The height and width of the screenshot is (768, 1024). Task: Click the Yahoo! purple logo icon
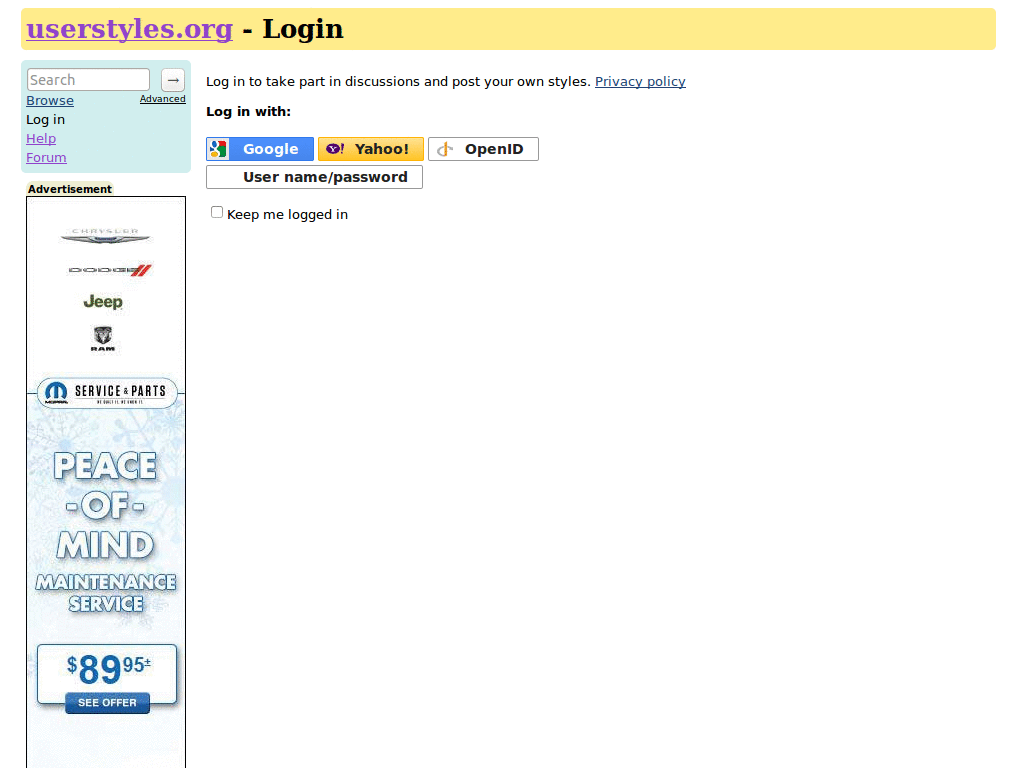coord(335,149)
